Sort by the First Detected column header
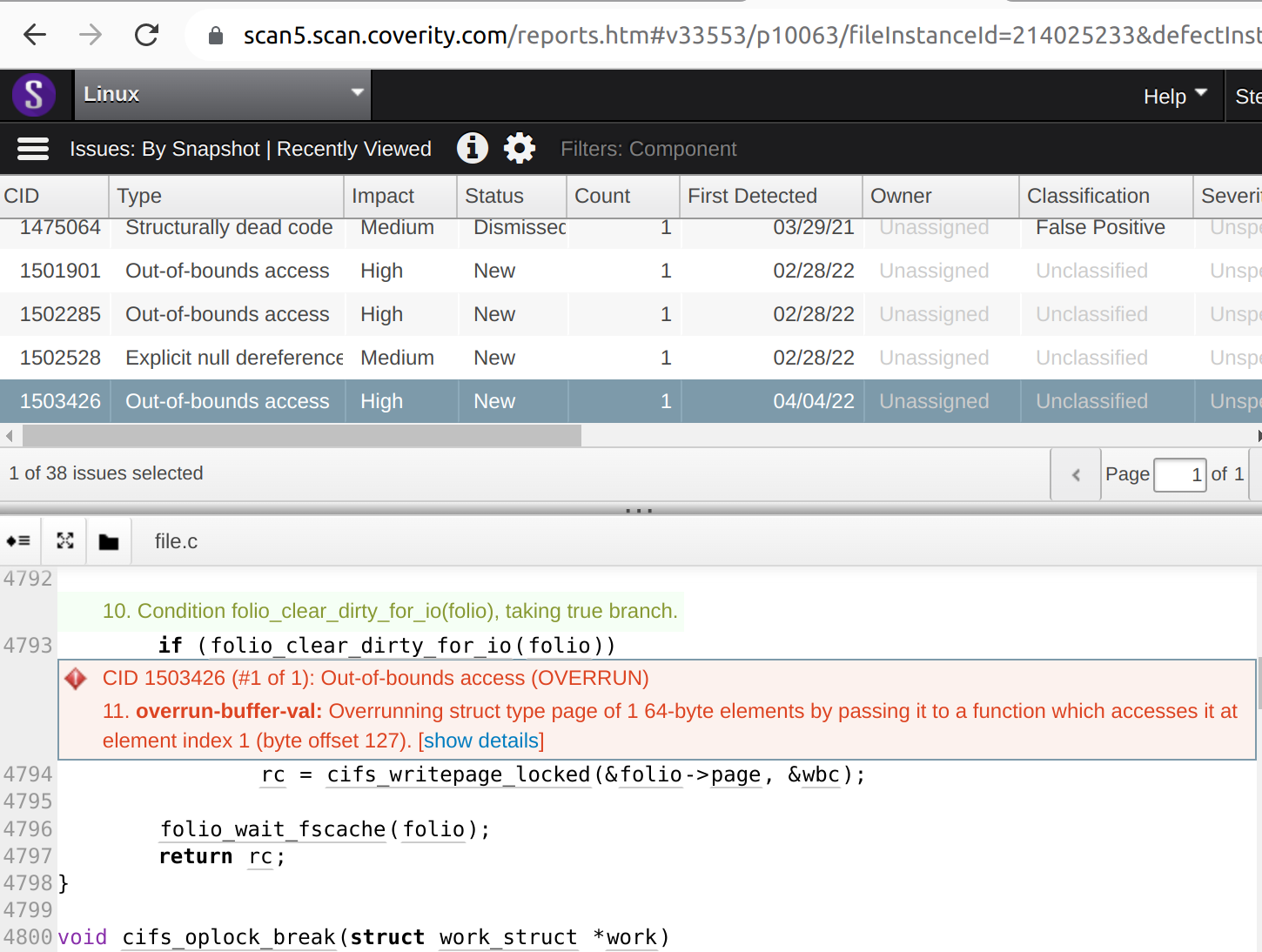Image resolution: width=1262 pixels, height=952 pixels. tap(752, 196)
